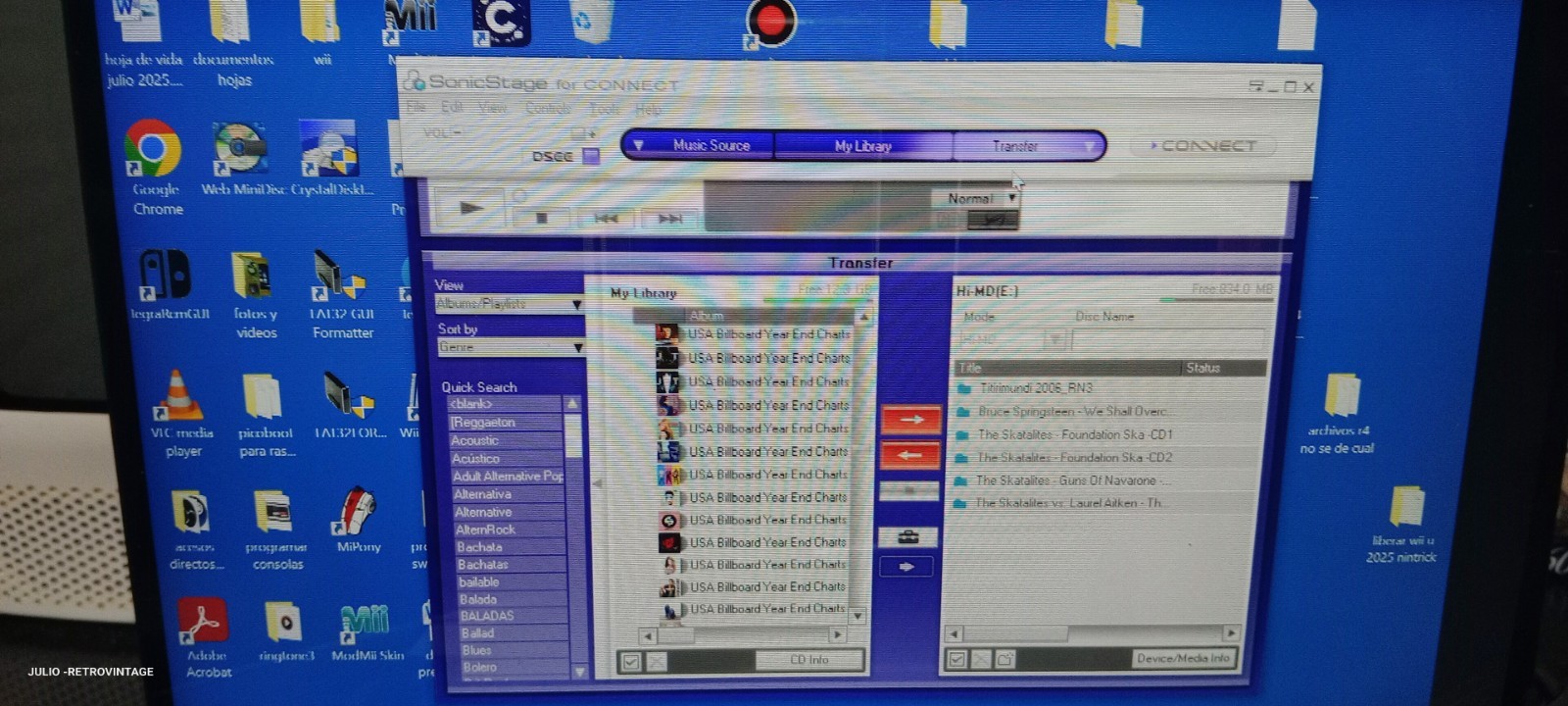Viewport: 1568px width, 706px height.
Task: Launch the CrystalDisk desktop shortcut
Action: [x=331, y=159]
